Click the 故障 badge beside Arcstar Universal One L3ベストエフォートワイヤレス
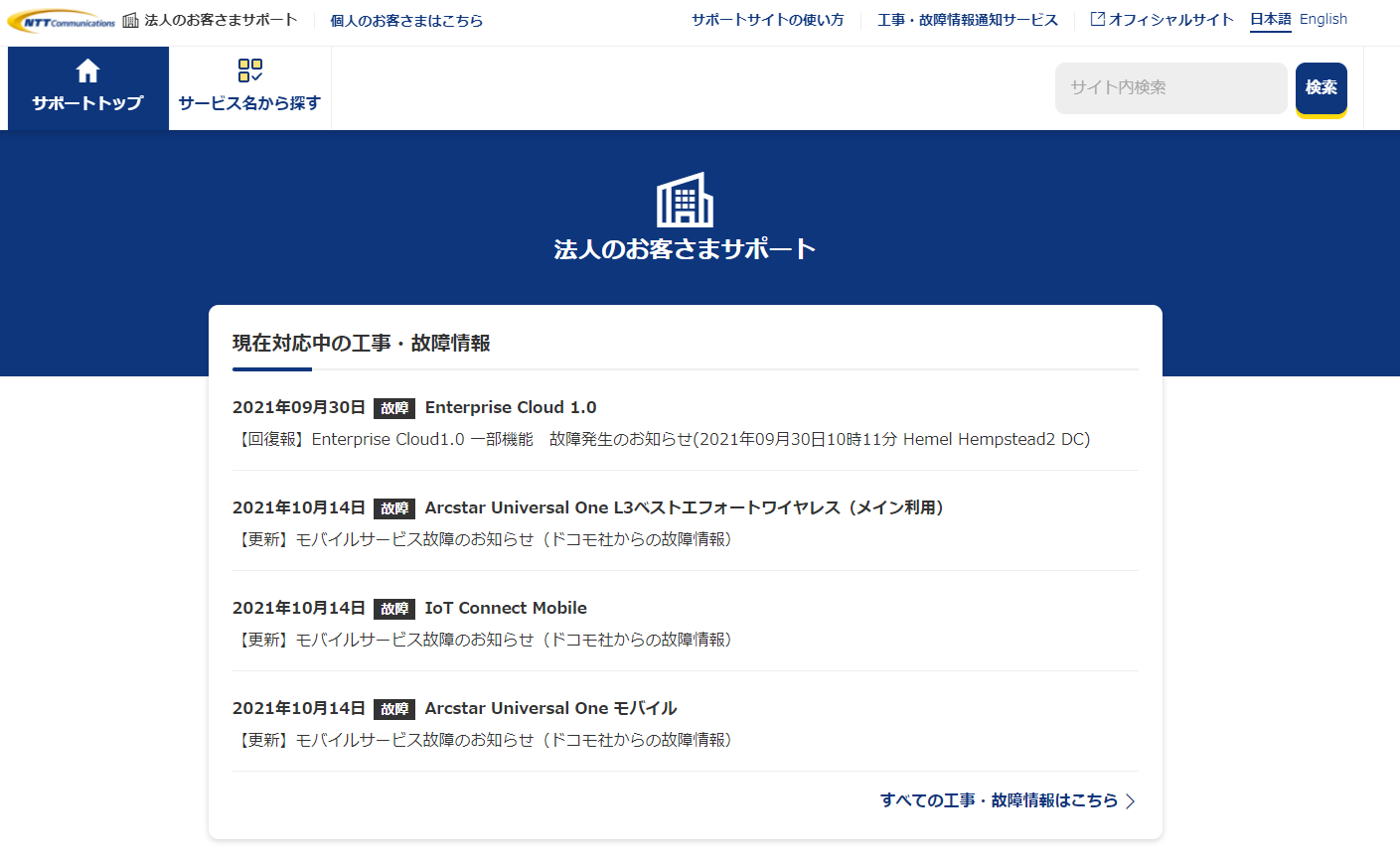This screenshot has width=1400, height=863. 394,508
